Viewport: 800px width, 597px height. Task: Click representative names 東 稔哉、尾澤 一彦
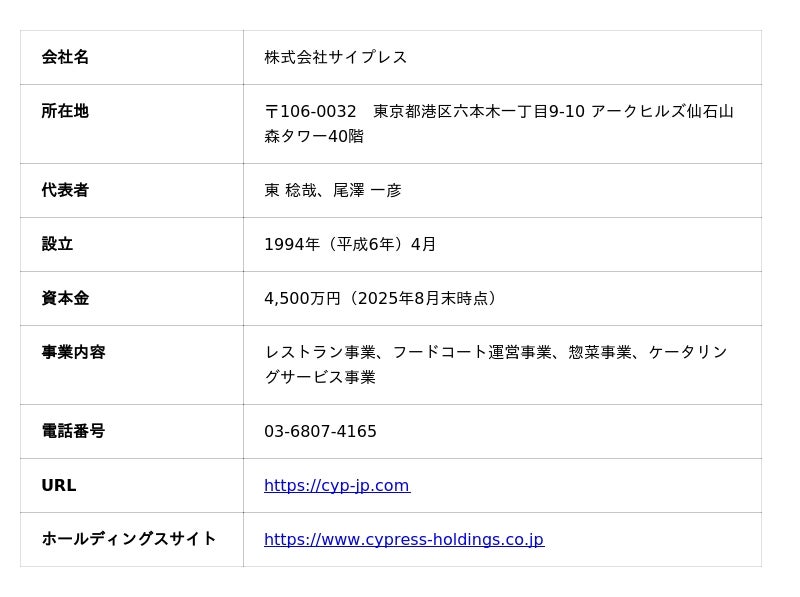333,190
